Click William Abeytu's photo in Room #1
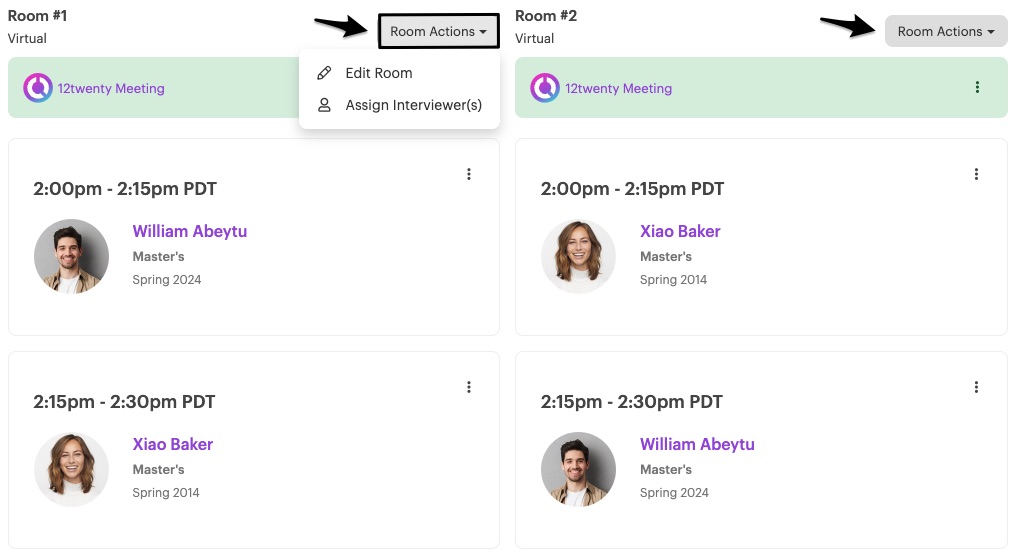 tap(71, 256)
